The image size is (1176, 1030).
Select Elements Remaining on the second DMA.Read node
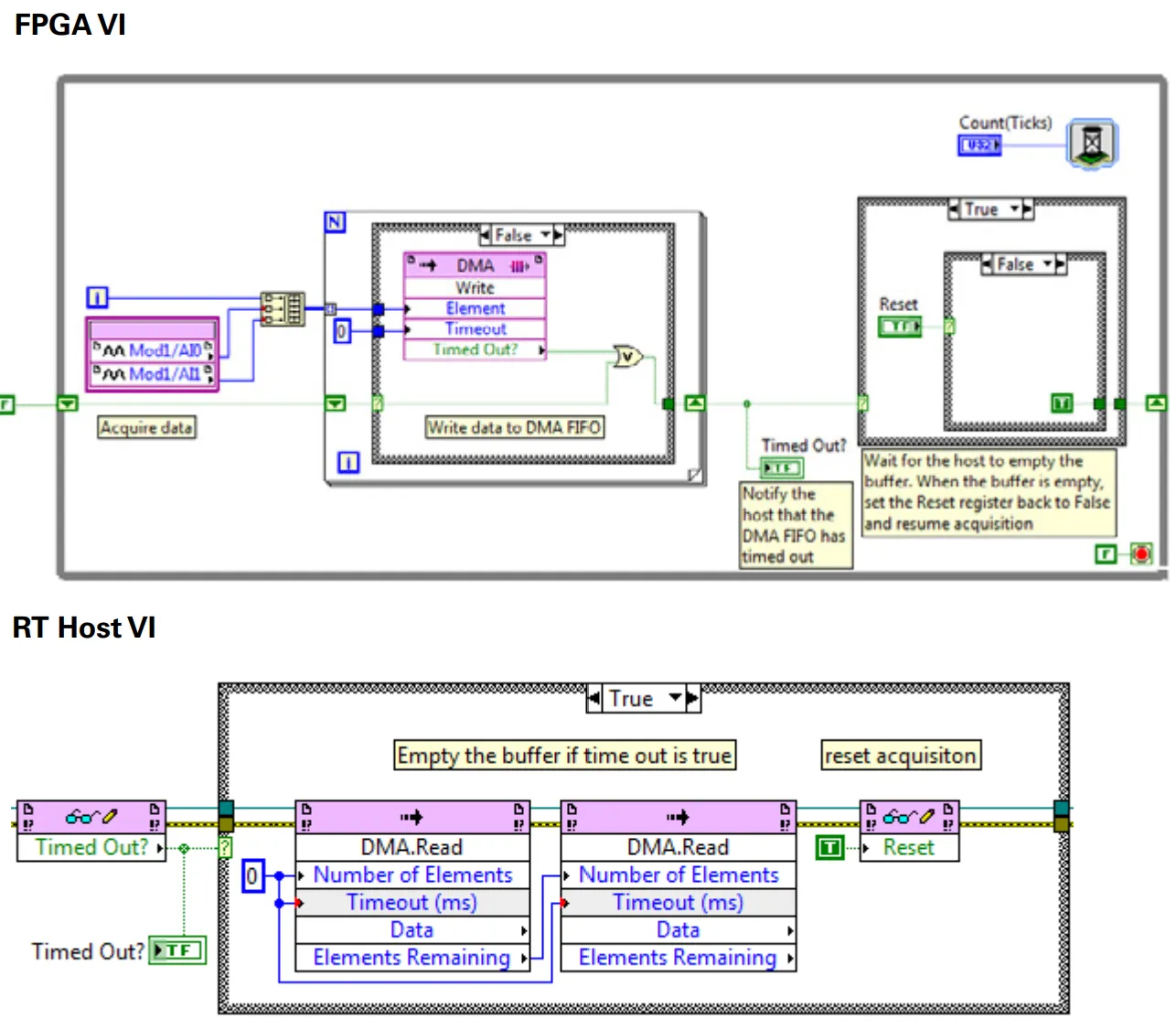679,957
